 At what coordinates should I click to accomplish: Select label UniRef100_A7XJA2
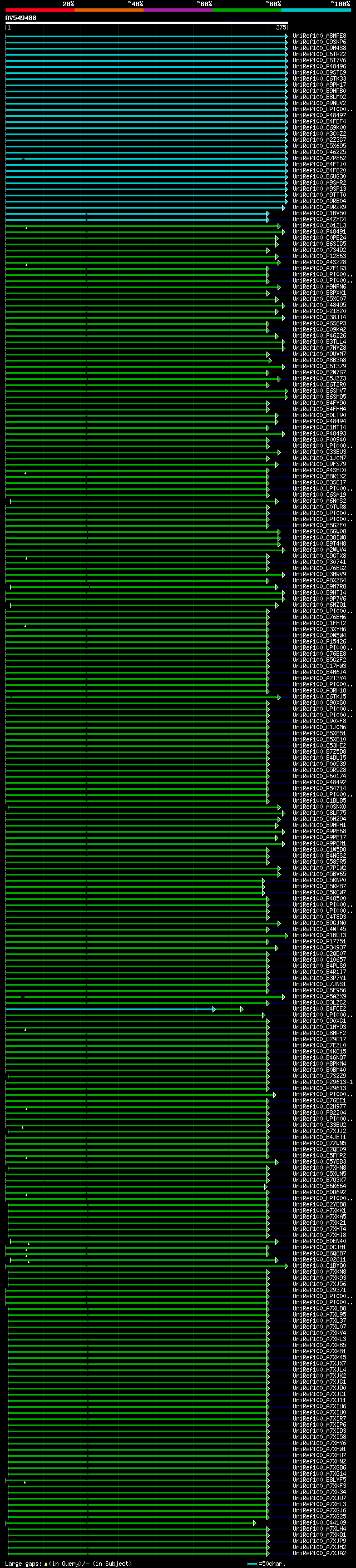(319, 1553)
